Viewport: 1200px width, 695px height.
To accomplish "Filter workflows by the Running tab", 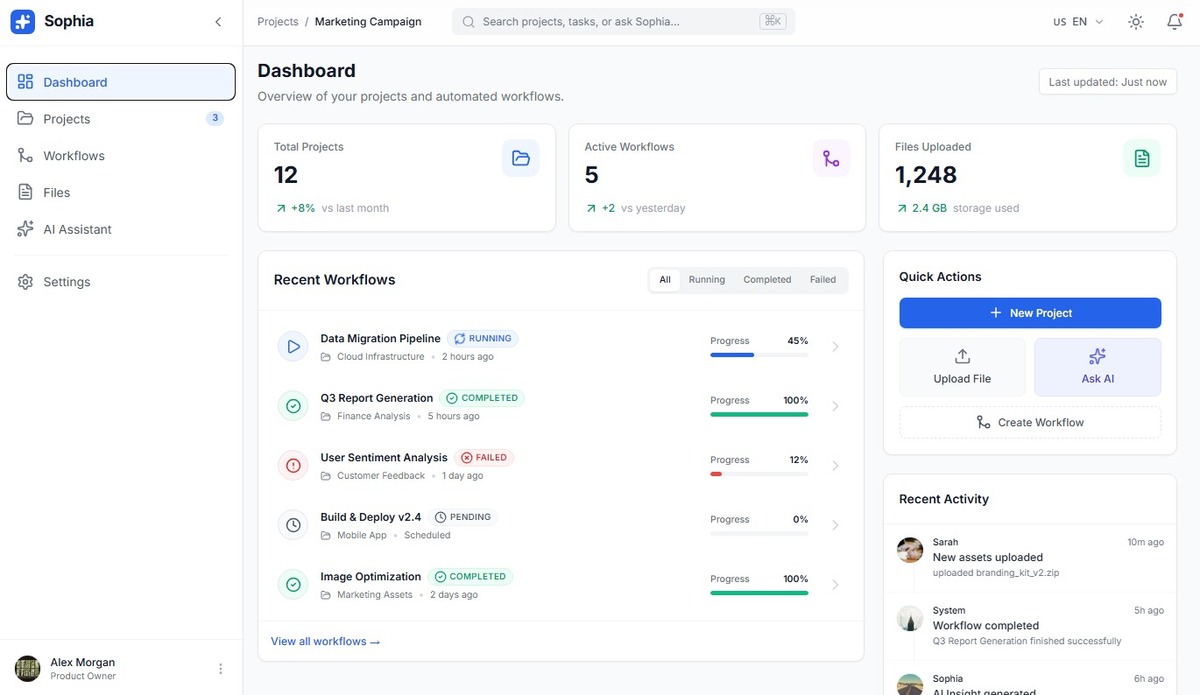I will [706, 280].
